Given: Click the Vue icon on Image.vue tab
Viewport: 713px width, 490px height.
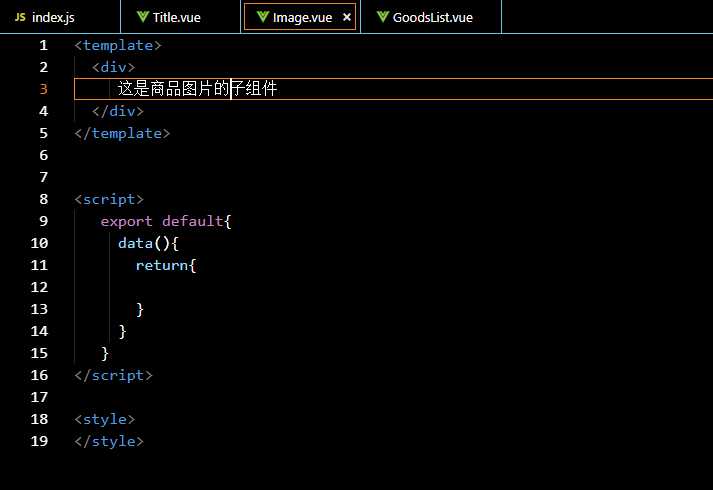Looking at the screenshot, I should [263, 17].
